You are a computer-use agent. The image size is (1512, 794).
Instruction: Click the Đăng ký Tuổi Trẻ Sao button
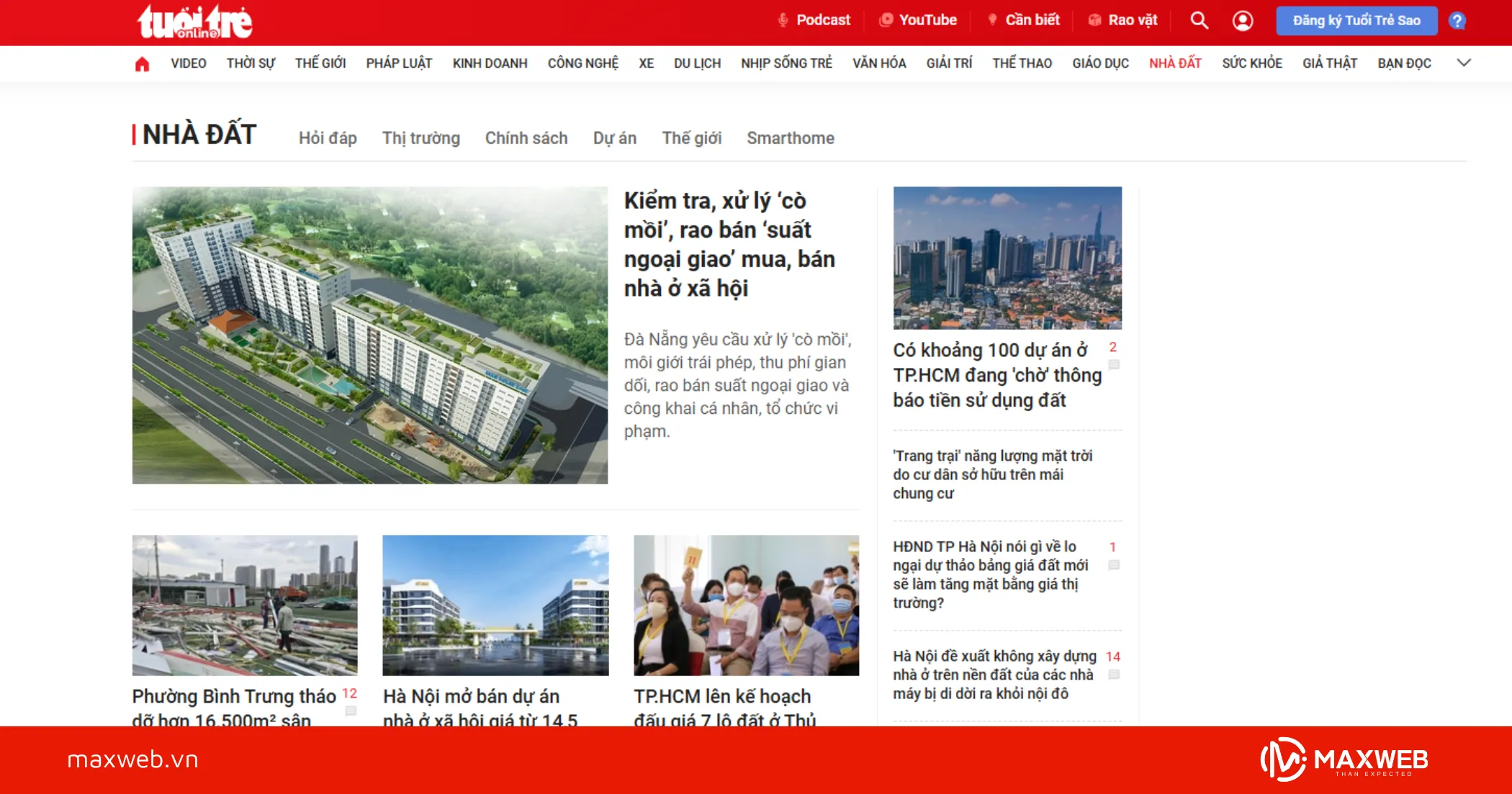pos(1356,20)
